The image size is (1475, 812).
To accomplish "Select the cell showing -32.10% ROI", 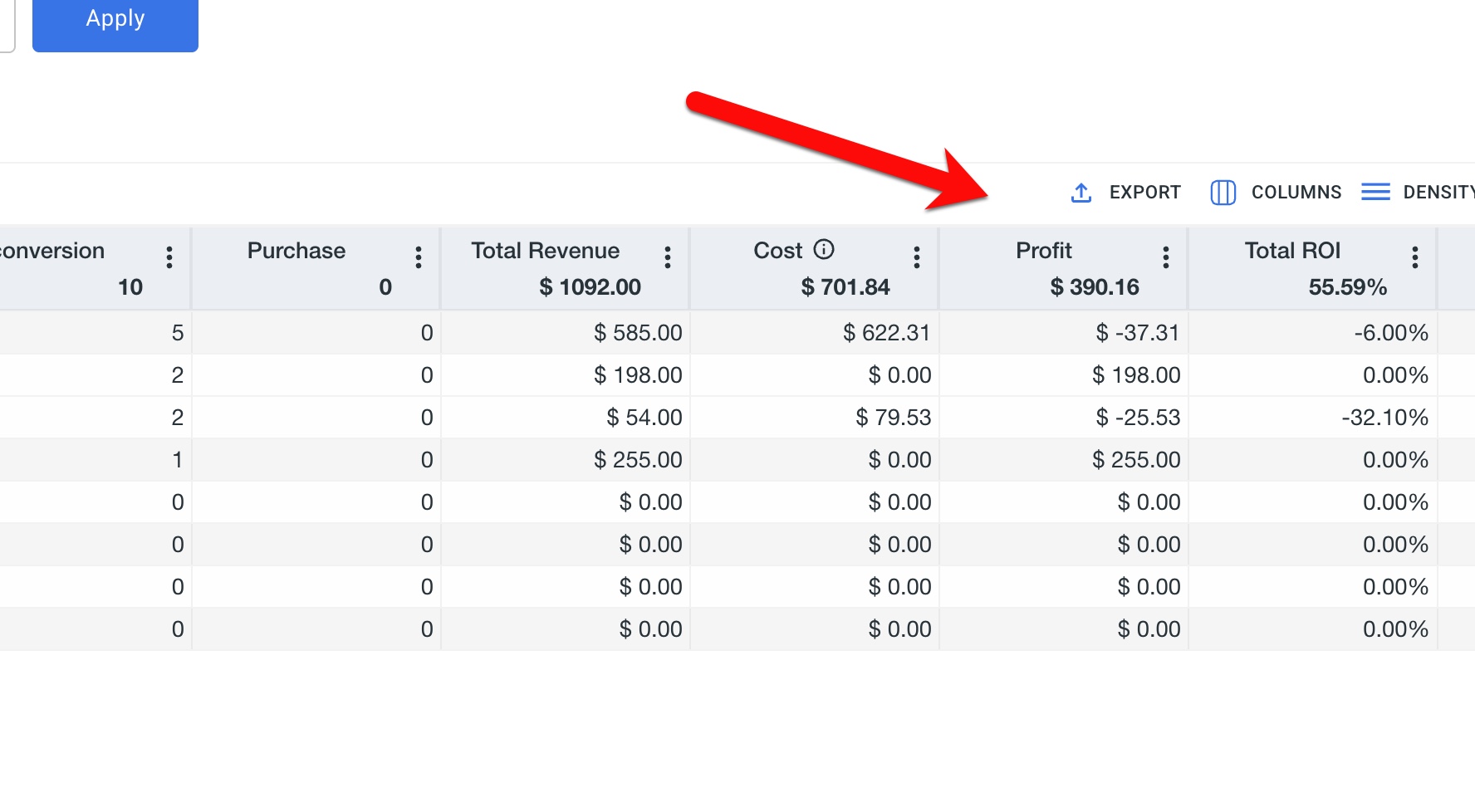I will point(1384,418).
